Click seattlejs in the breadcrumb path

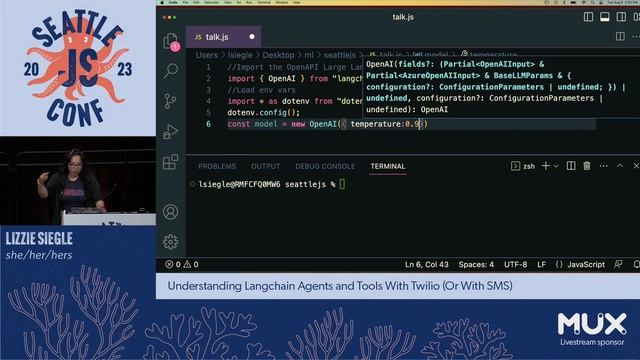(x=340, y=55)
